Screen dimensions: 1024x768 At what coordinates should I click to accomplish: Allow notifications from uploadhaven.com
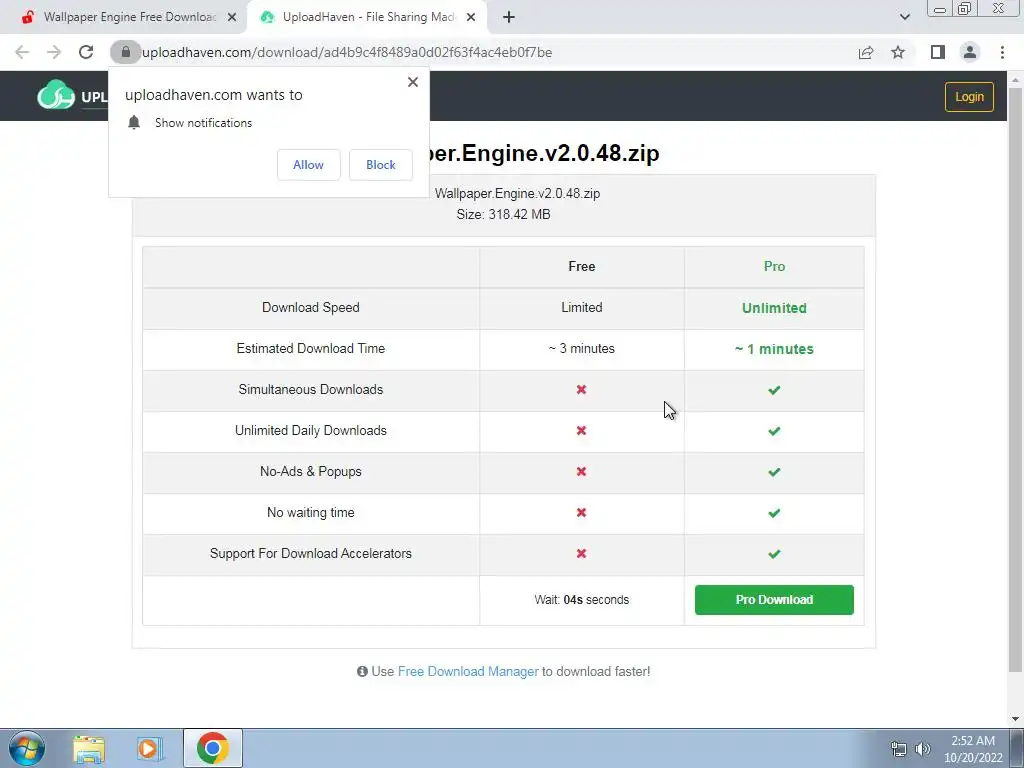pos(308,165)
